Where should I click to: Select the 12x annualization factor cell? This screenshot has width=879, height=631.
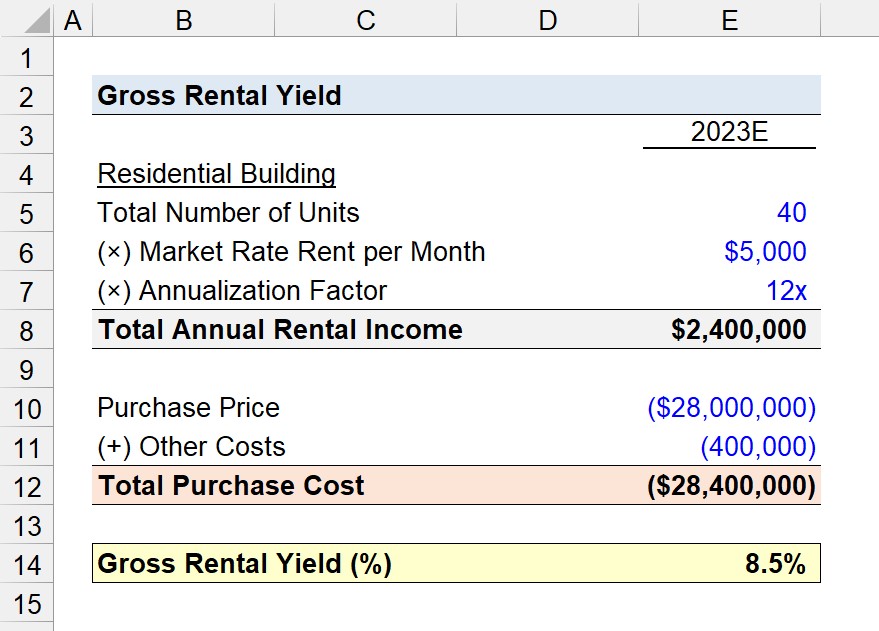pos(729,291)
